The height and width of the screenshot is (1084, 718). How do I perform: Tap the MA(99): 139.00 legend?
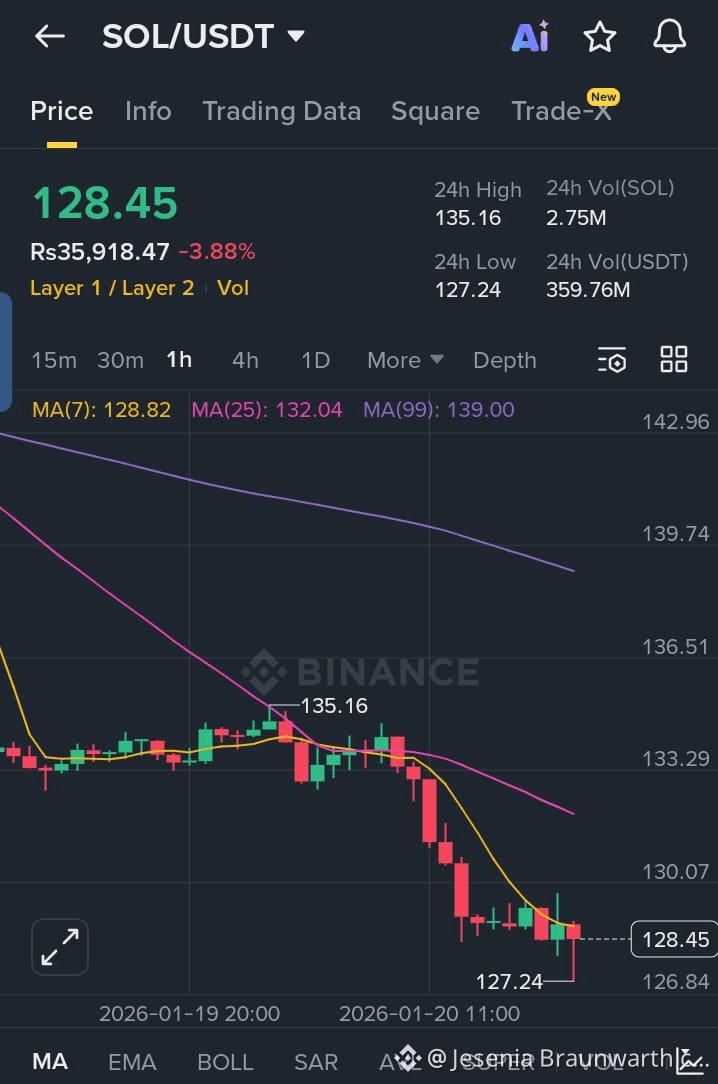(439, 410)
